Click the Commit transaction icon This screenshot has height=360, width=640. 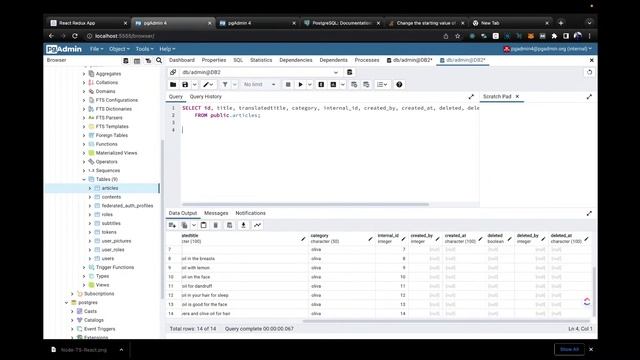click(x=354, y=84)
